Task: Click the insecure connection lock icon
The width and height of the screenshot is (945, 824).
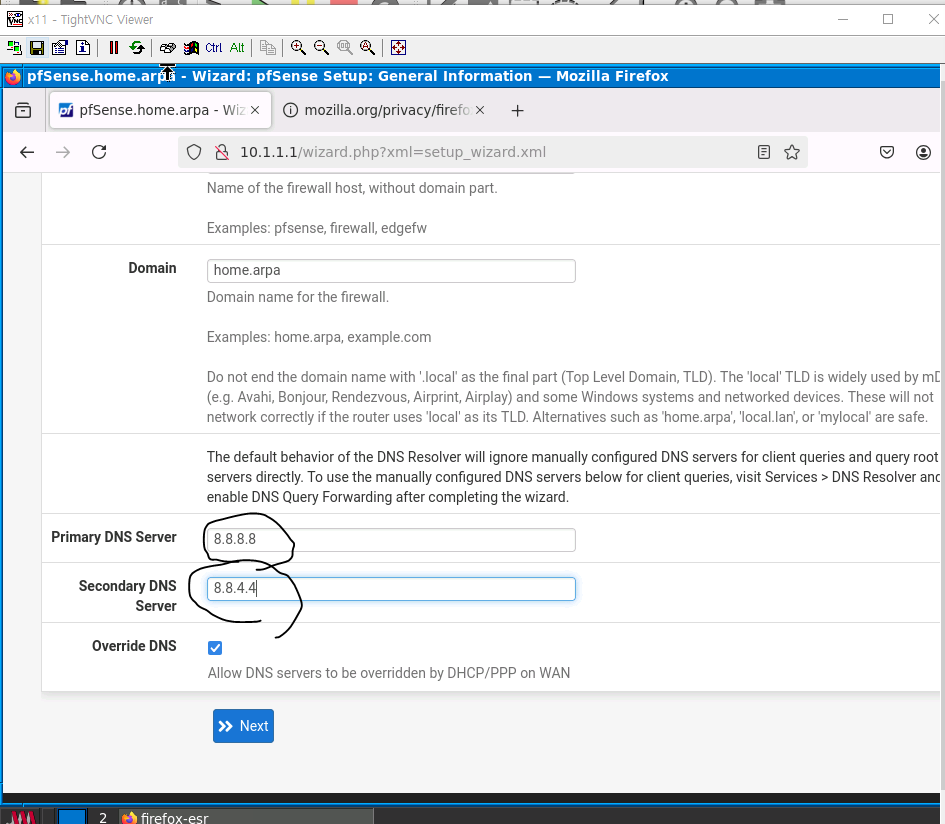Action: coord(222,153)
